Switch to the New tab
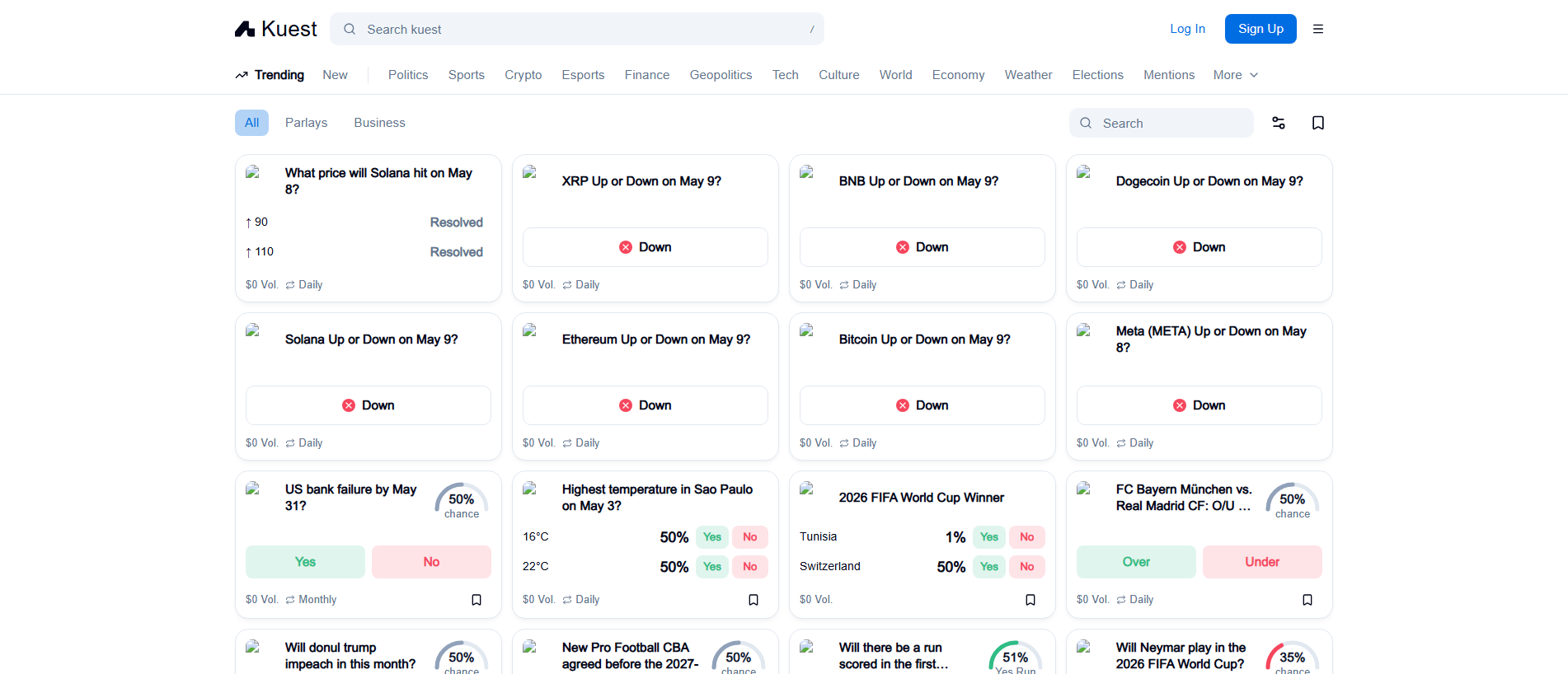Screen dimensions: 1568x674 335,75
